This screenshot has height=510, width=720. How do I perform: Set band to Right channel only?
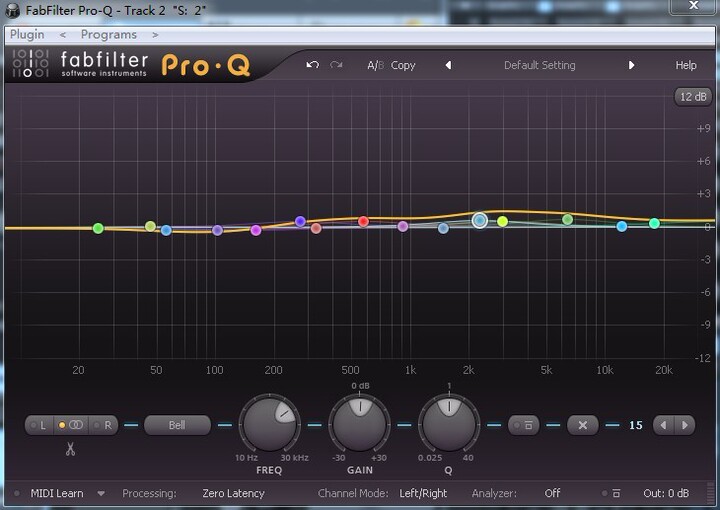103,425
